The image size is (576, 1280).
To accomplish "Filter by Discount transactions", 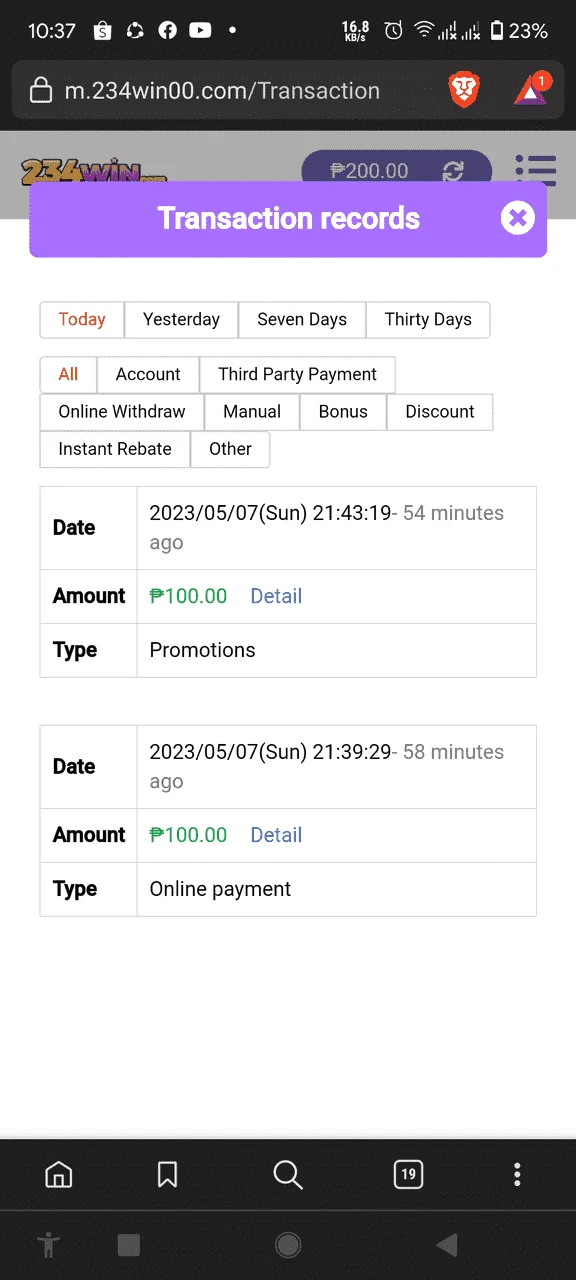I will [x=440, y=412].
